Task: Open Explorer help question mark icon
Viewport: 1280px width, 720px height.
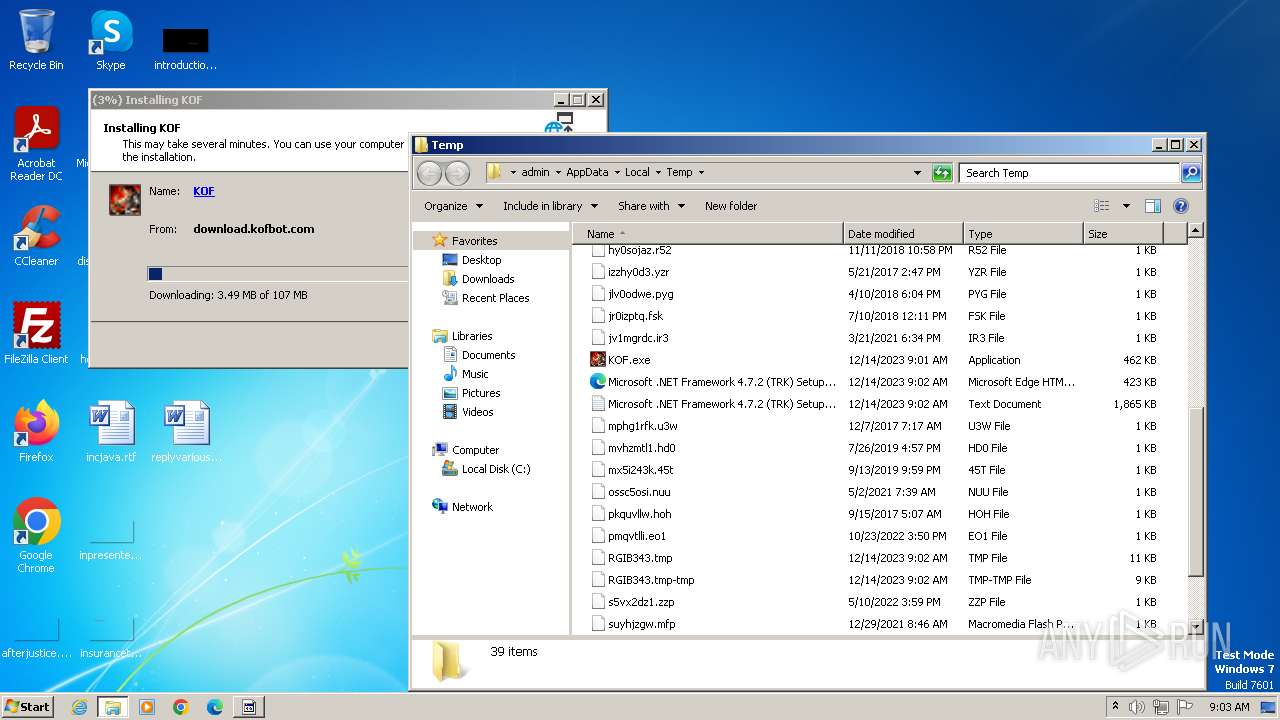Action: pos(1180,206)
